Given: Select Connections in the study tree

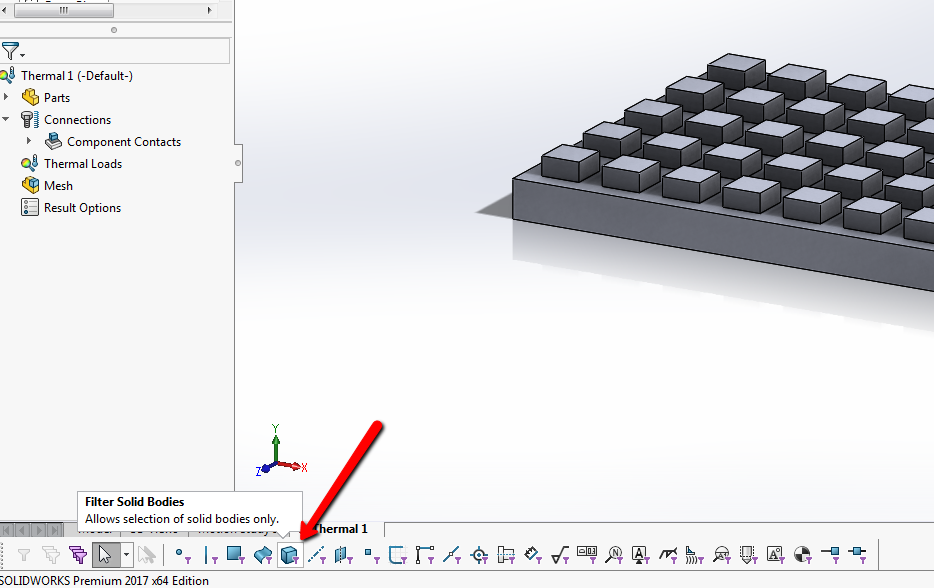Looking at the screenshot, I should point(77,120).
